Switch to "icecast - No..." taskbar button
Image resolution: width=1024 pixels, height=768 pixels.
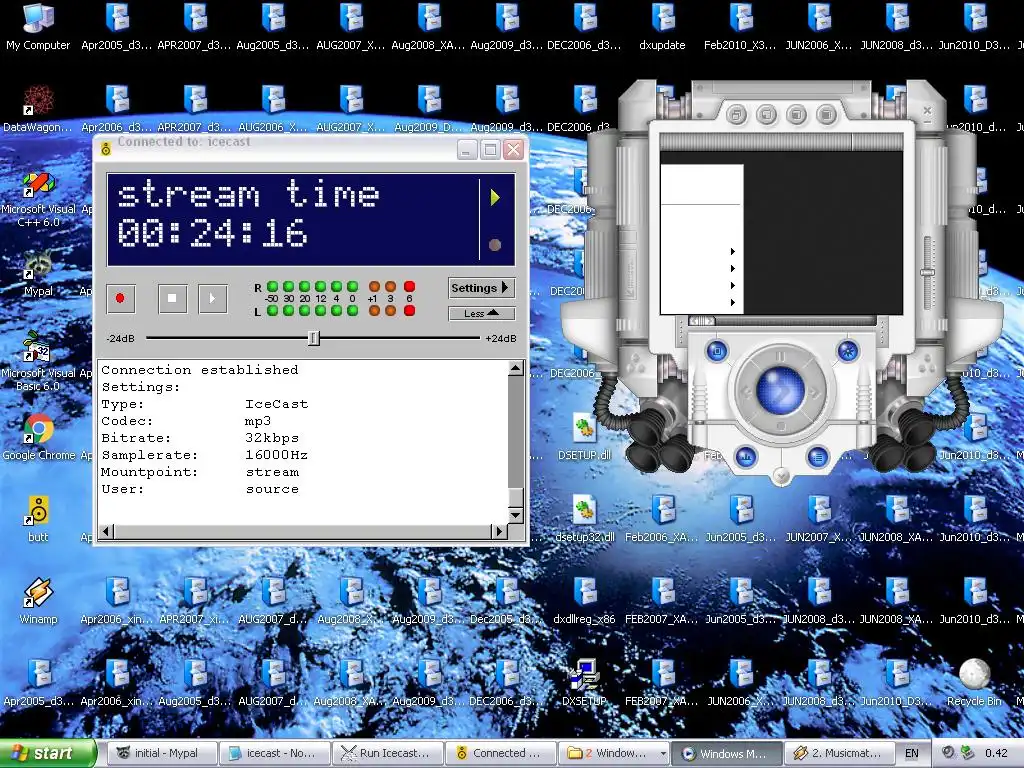[x=275, y=753]
